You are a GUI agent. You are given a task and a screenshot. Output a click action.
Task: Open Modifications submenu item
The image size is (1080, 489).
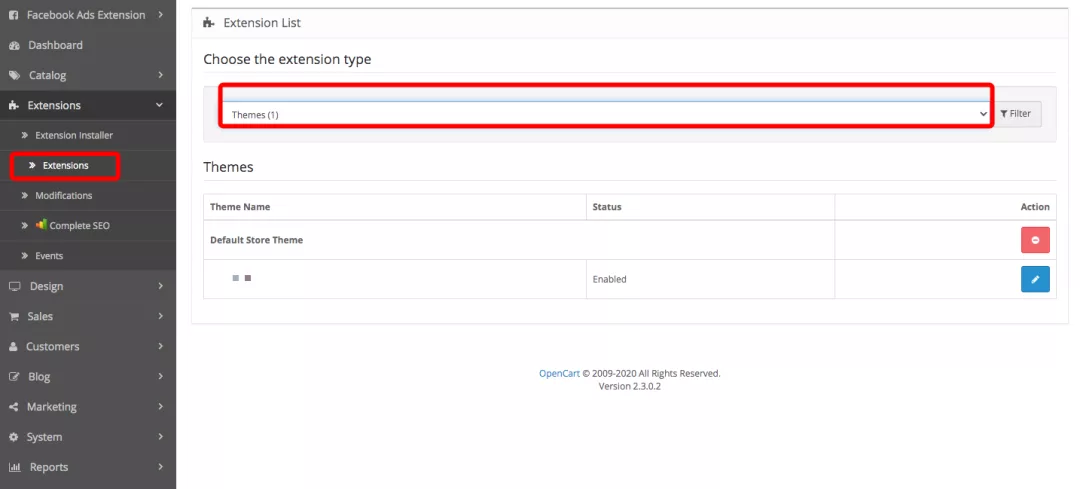coord(64,196)
